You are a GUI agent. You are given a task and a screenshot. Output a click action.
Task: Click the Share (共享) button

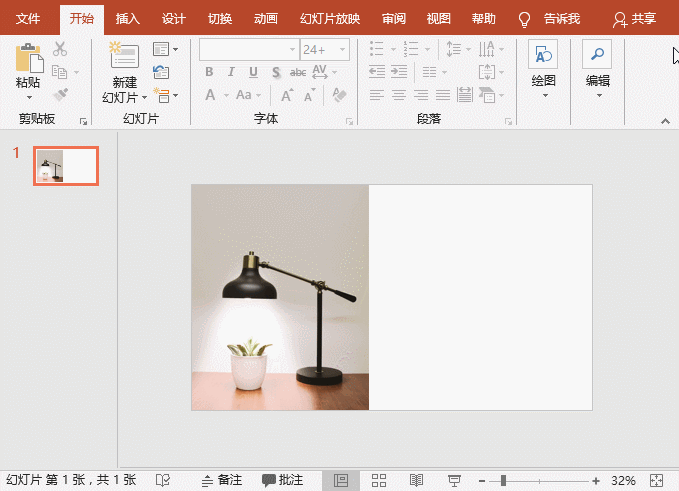click(636, 18)
